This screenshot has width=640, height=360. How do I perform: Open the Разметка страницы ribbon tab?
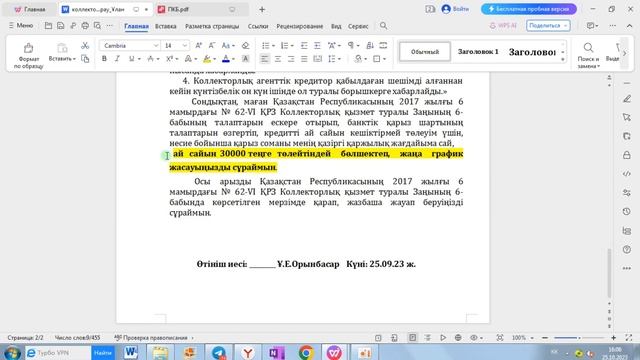click(x=212, y=26)
